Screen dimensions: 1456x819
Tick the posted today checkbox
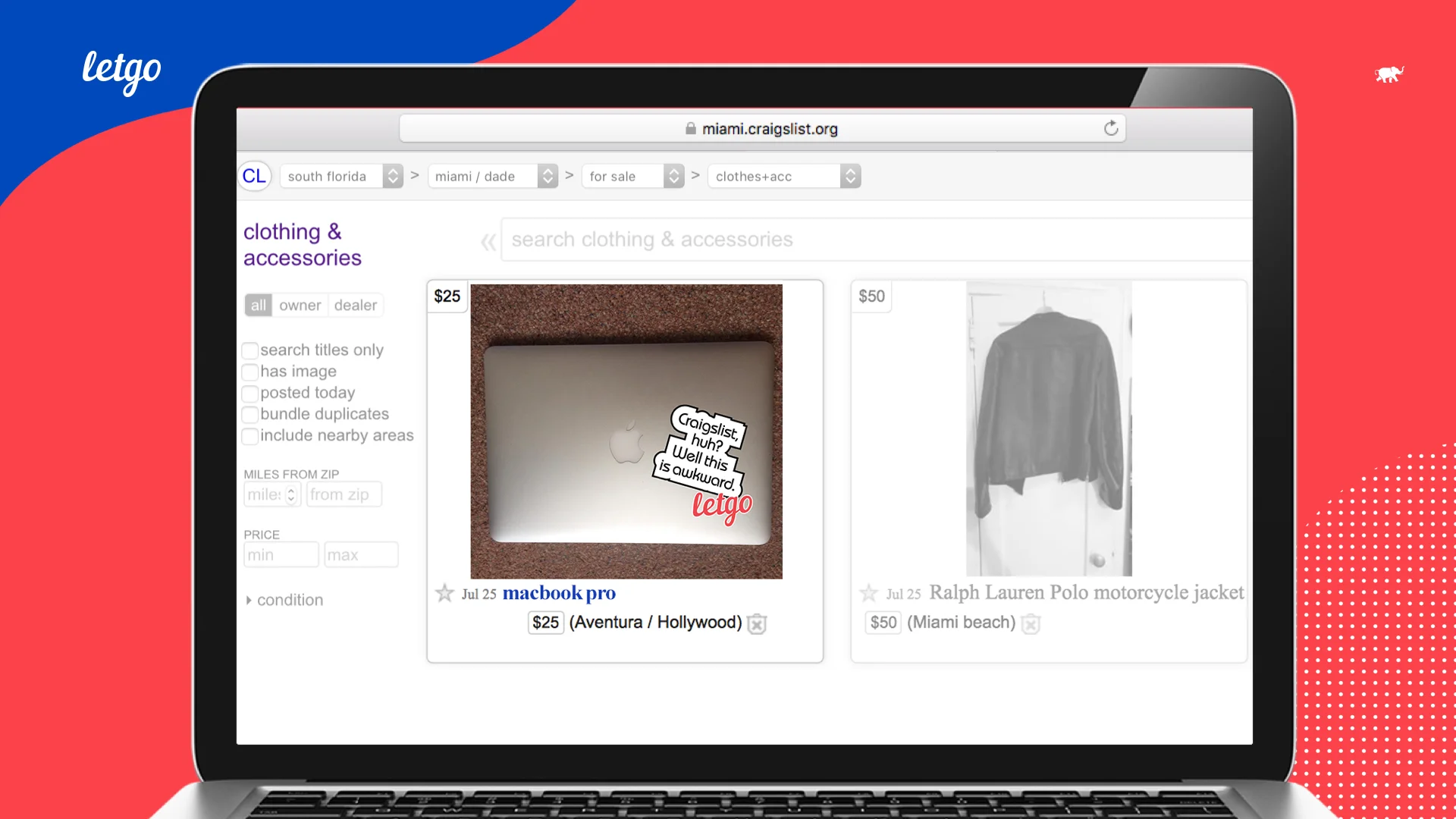[250, 393]
